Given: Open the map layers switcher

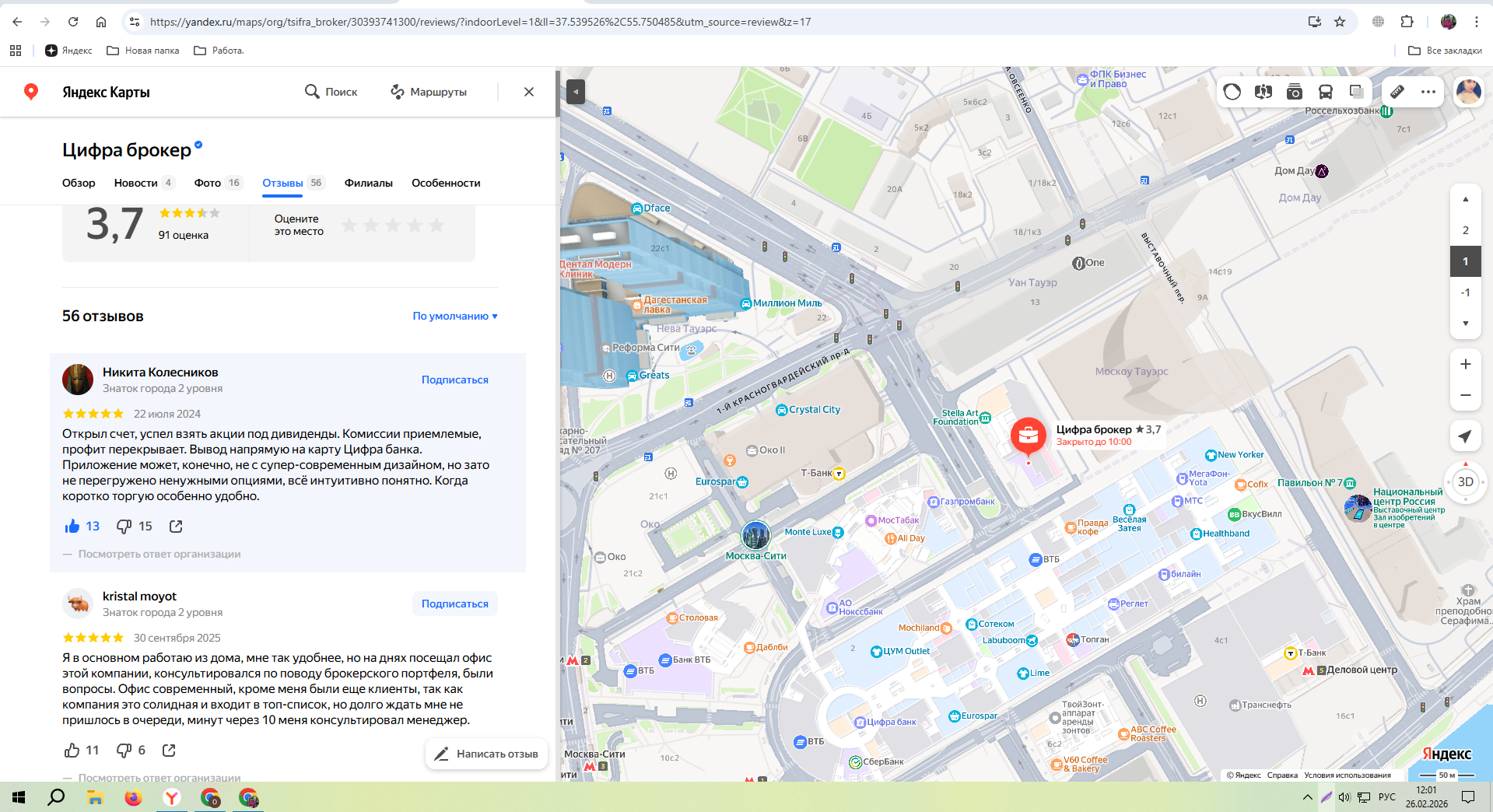Looking at the screenshot, I should [x=1356, y=92].
